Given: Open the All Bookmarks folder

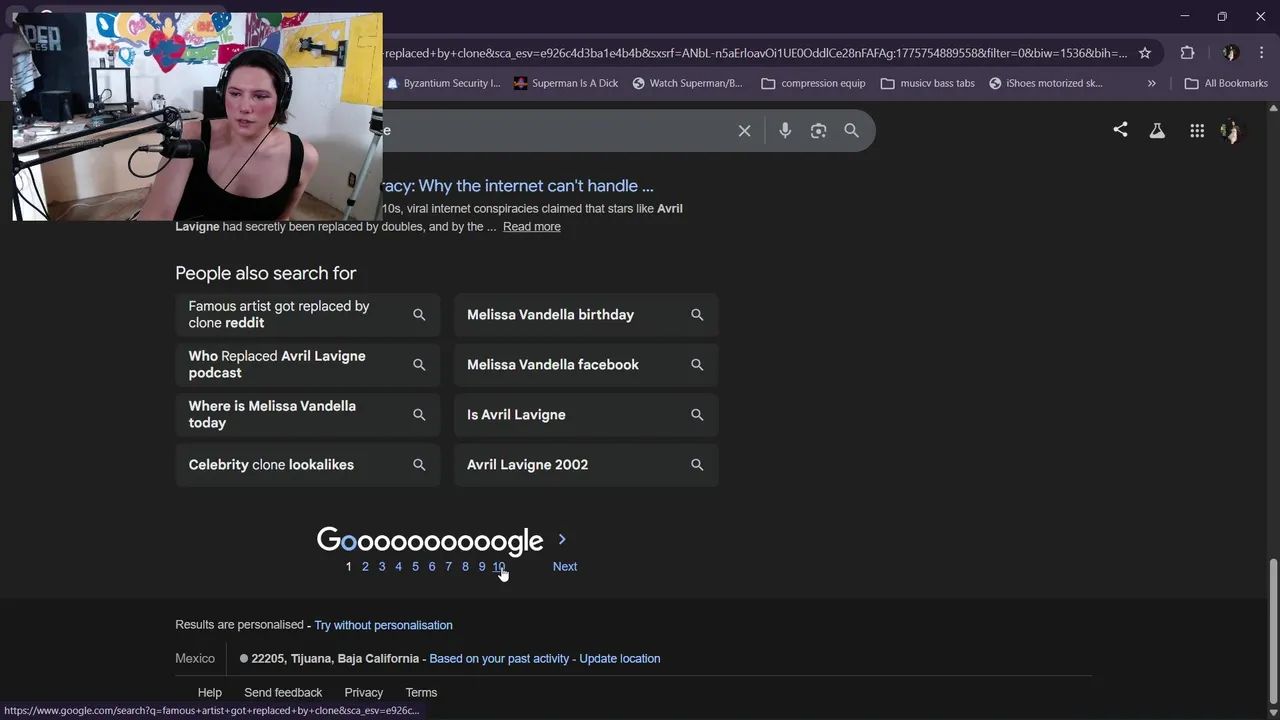Looking at the screenshot, I should pos(1226,83).
